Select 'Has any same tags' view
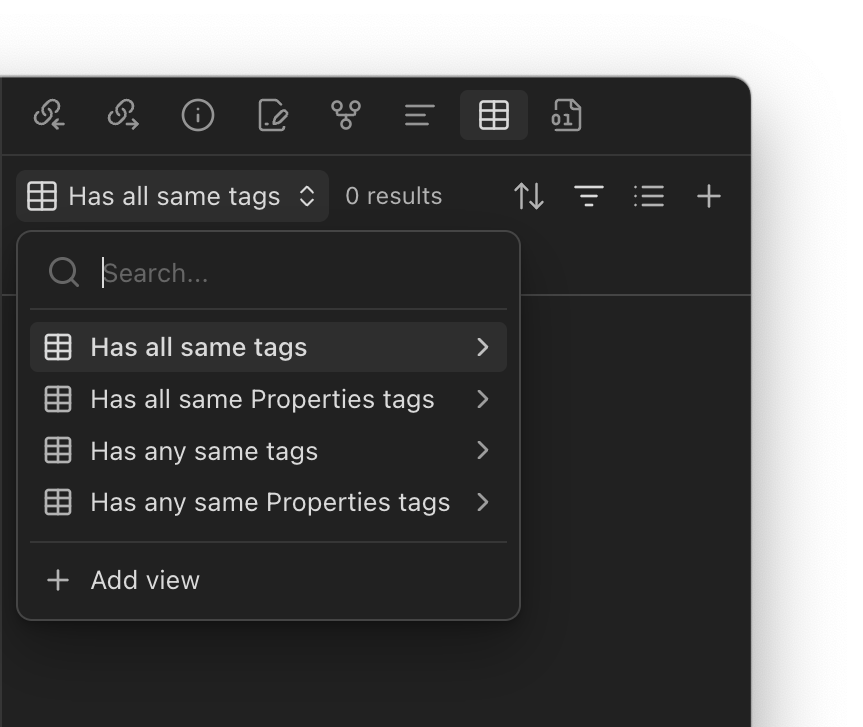Screen dimensions: 863x727 [x=204, y=451]
